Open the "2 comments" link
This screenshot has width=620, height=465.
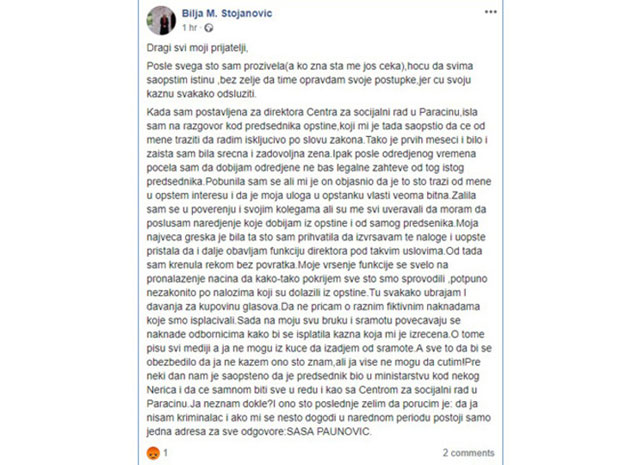pos(469,453)
